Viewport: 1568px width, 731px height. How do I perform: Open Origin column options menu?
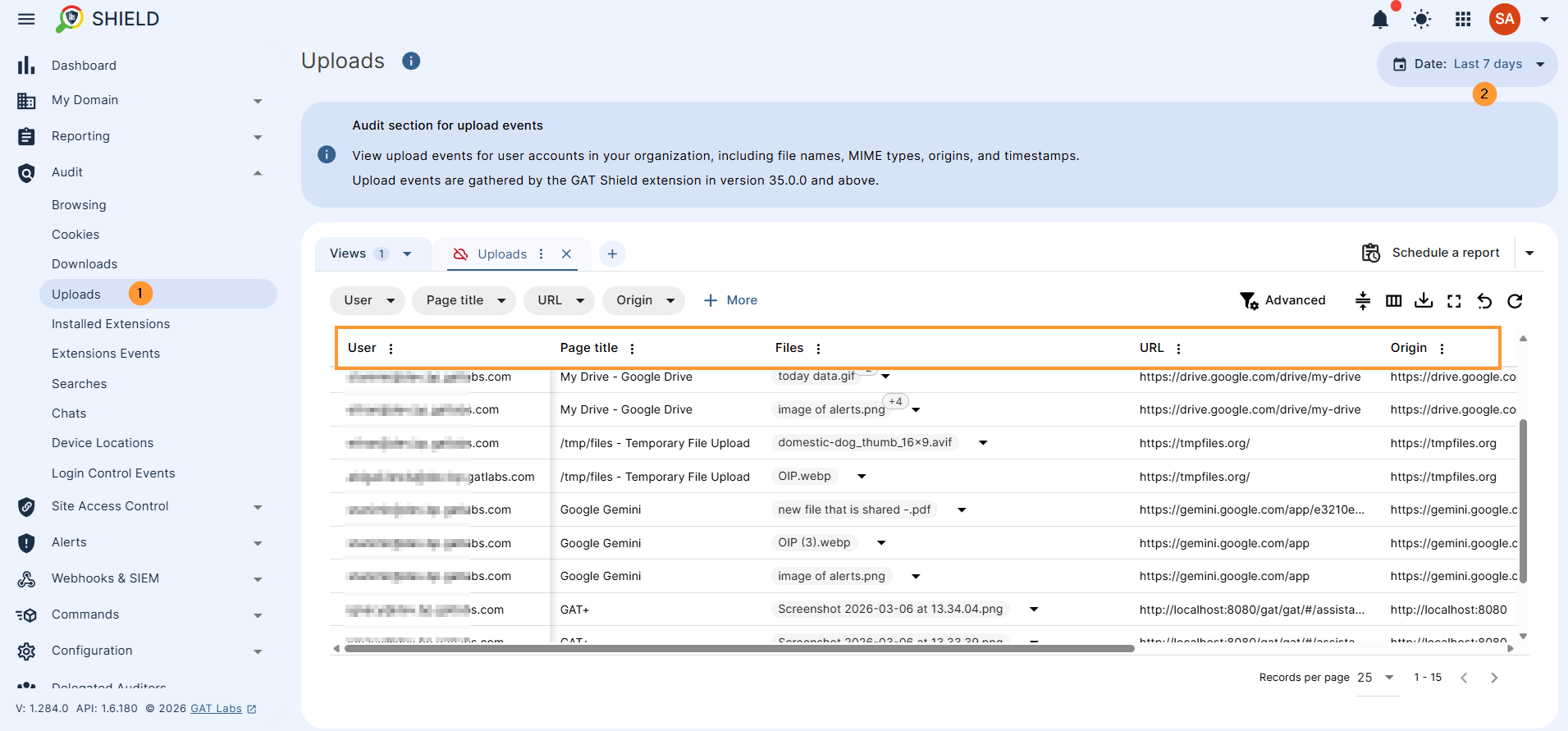click(1442, 349)
